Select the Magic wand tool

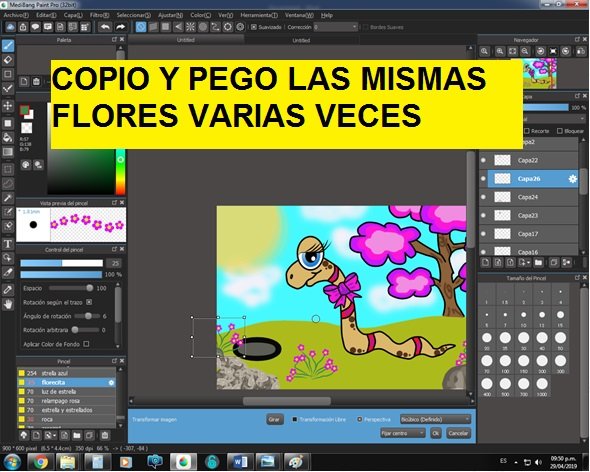click(x=8, y=198)
